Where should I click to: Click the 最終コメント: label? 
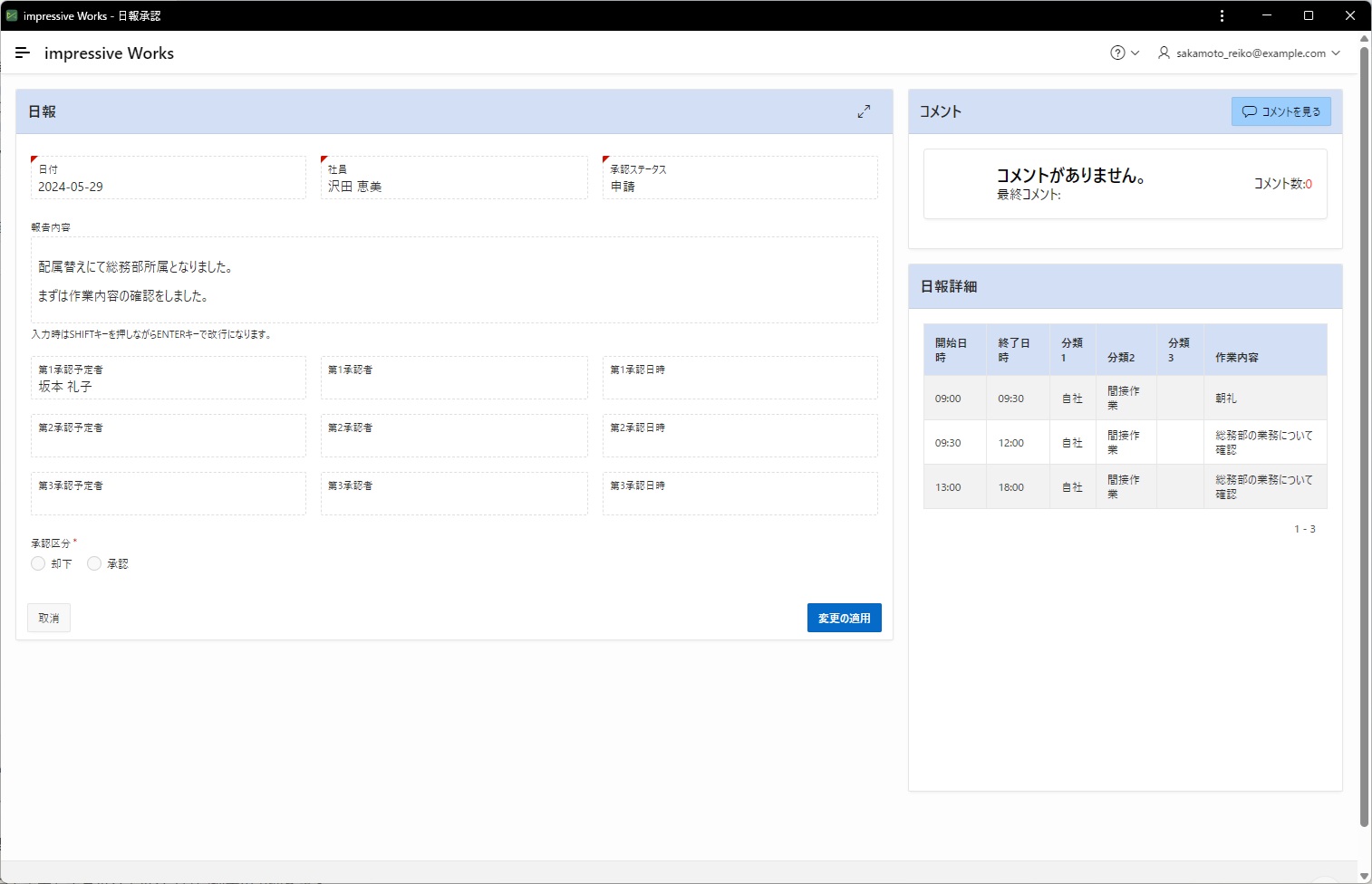(x=1029, y=195)
